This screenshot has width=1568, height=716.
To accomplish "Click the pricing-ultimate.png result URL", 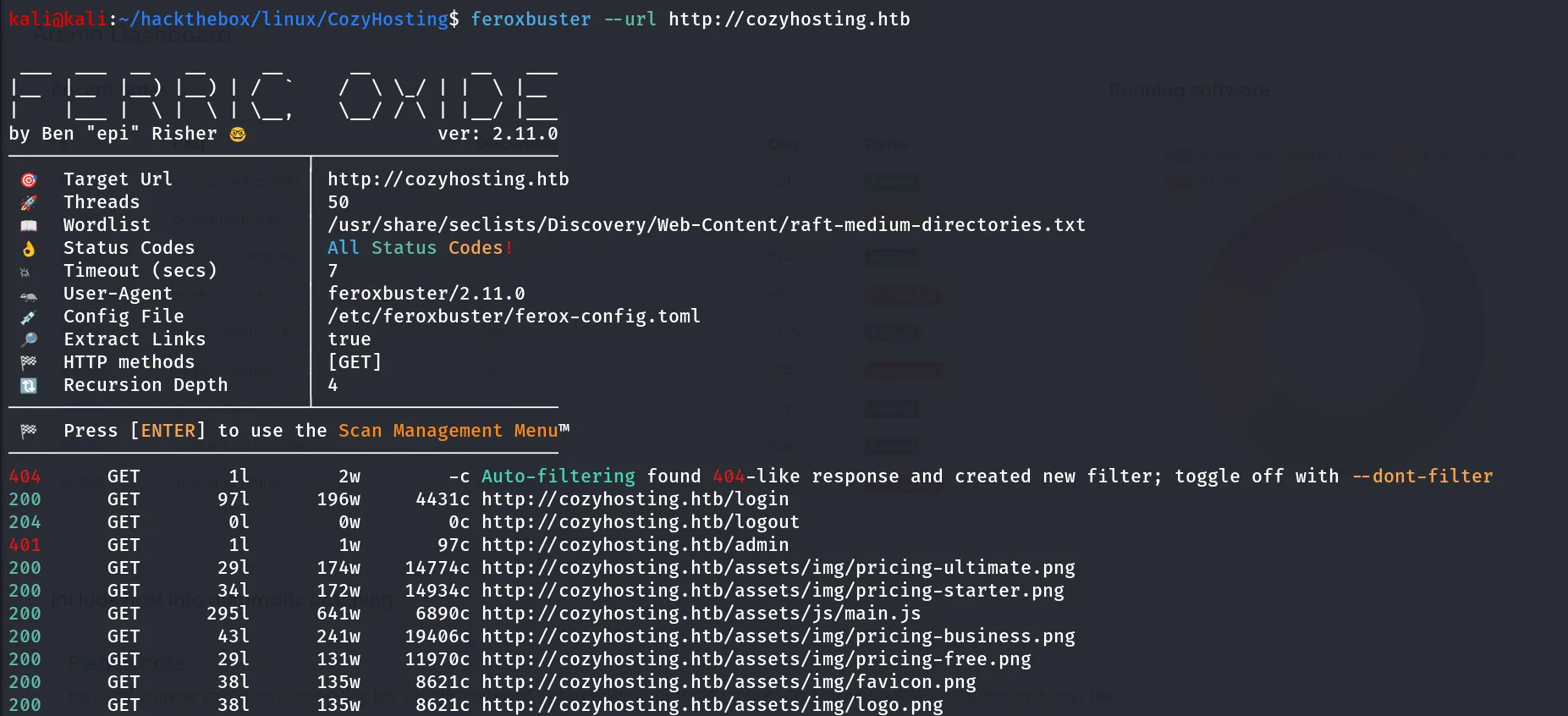I will click(778, 568).
